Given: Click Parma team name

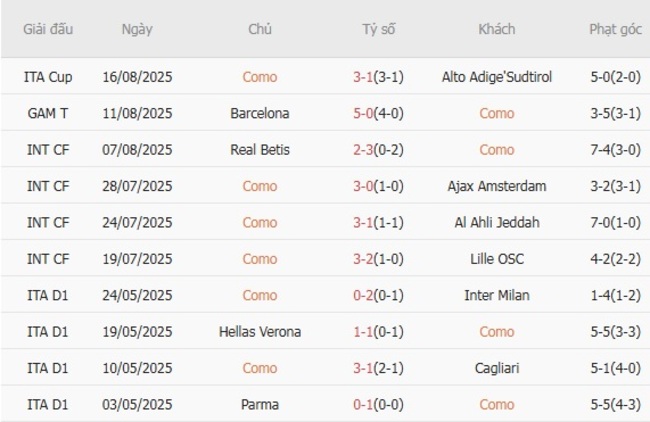Looking at the screenshot, I should pyautogui.click(x=260, y=404).
